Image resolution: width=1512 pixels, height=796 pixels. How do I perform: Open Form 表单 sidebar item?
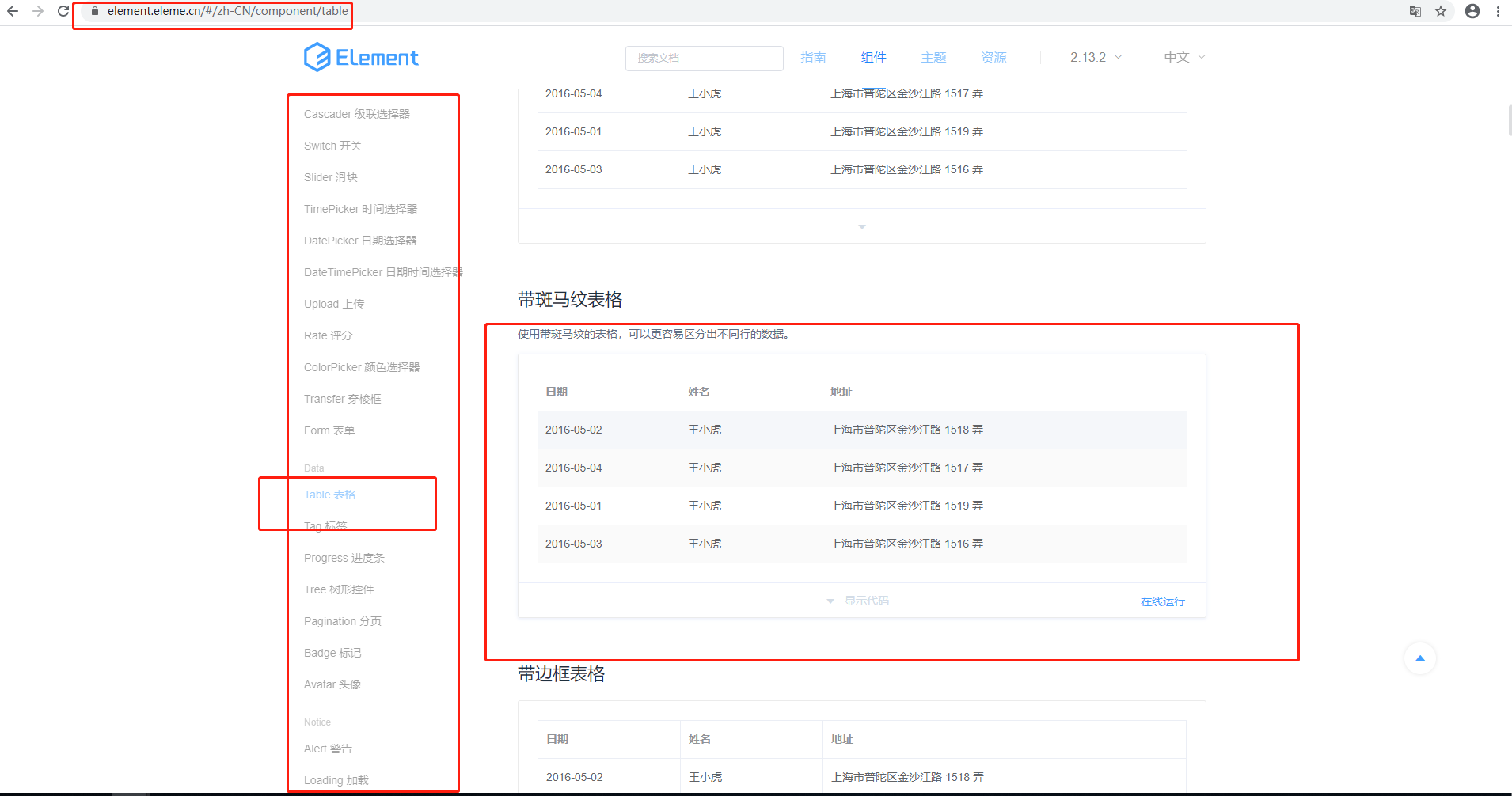[329, 430]
